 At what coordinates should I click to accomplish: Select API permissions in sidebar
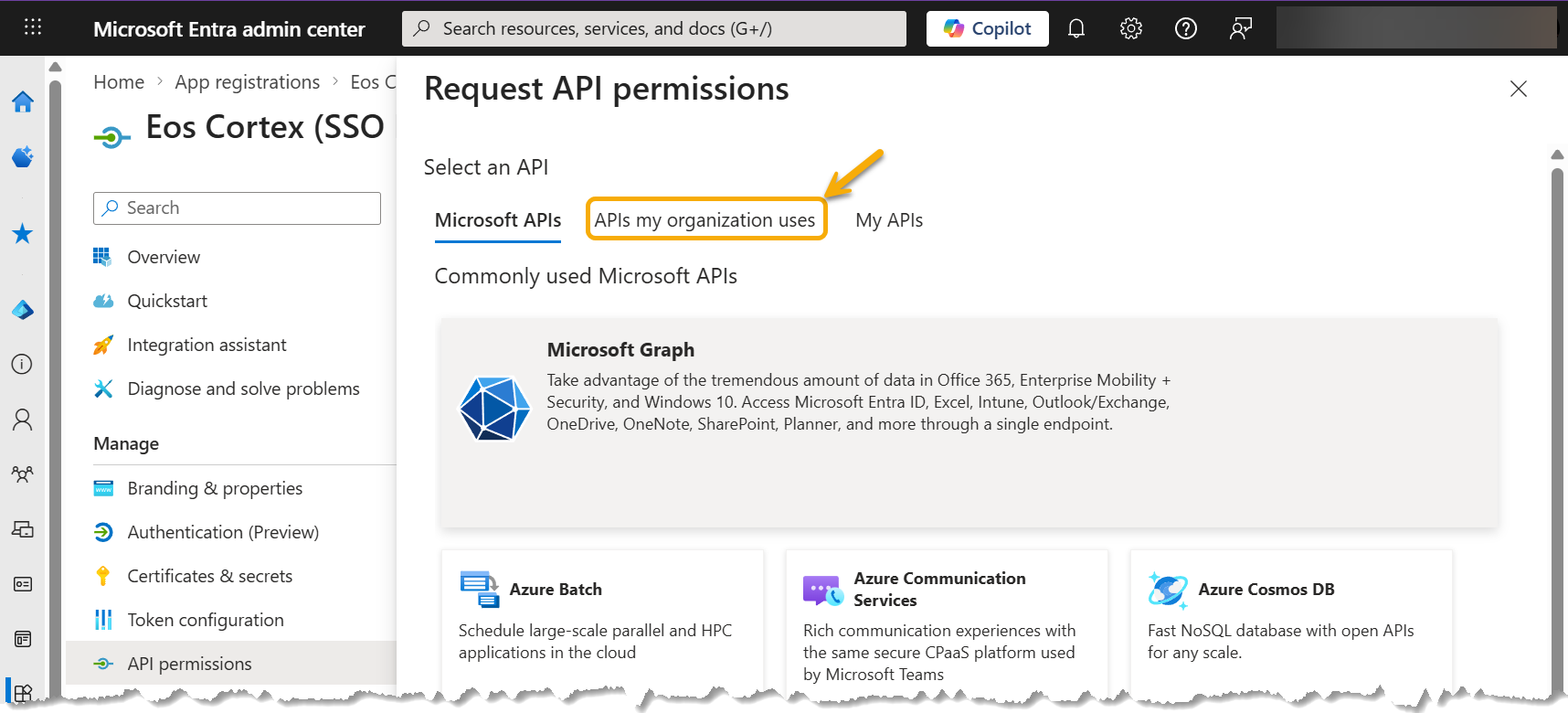[x=231, y=664]
